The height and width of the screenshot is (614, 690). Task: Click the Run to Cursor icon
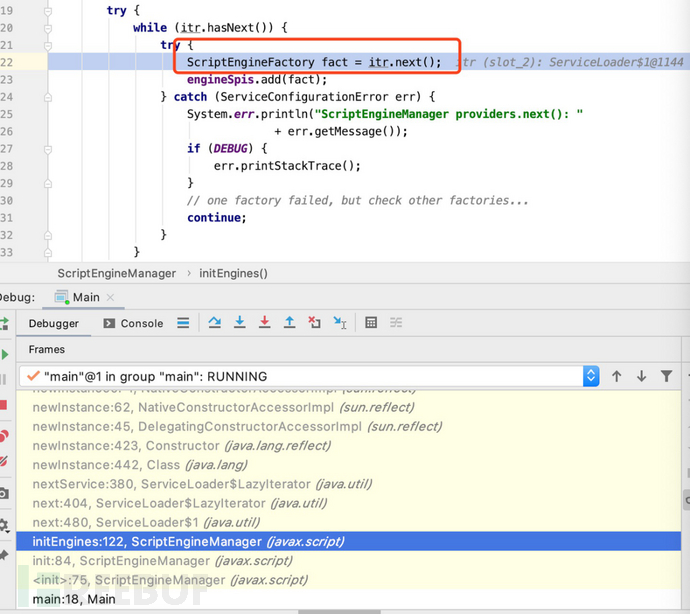(x=340, y=323)
